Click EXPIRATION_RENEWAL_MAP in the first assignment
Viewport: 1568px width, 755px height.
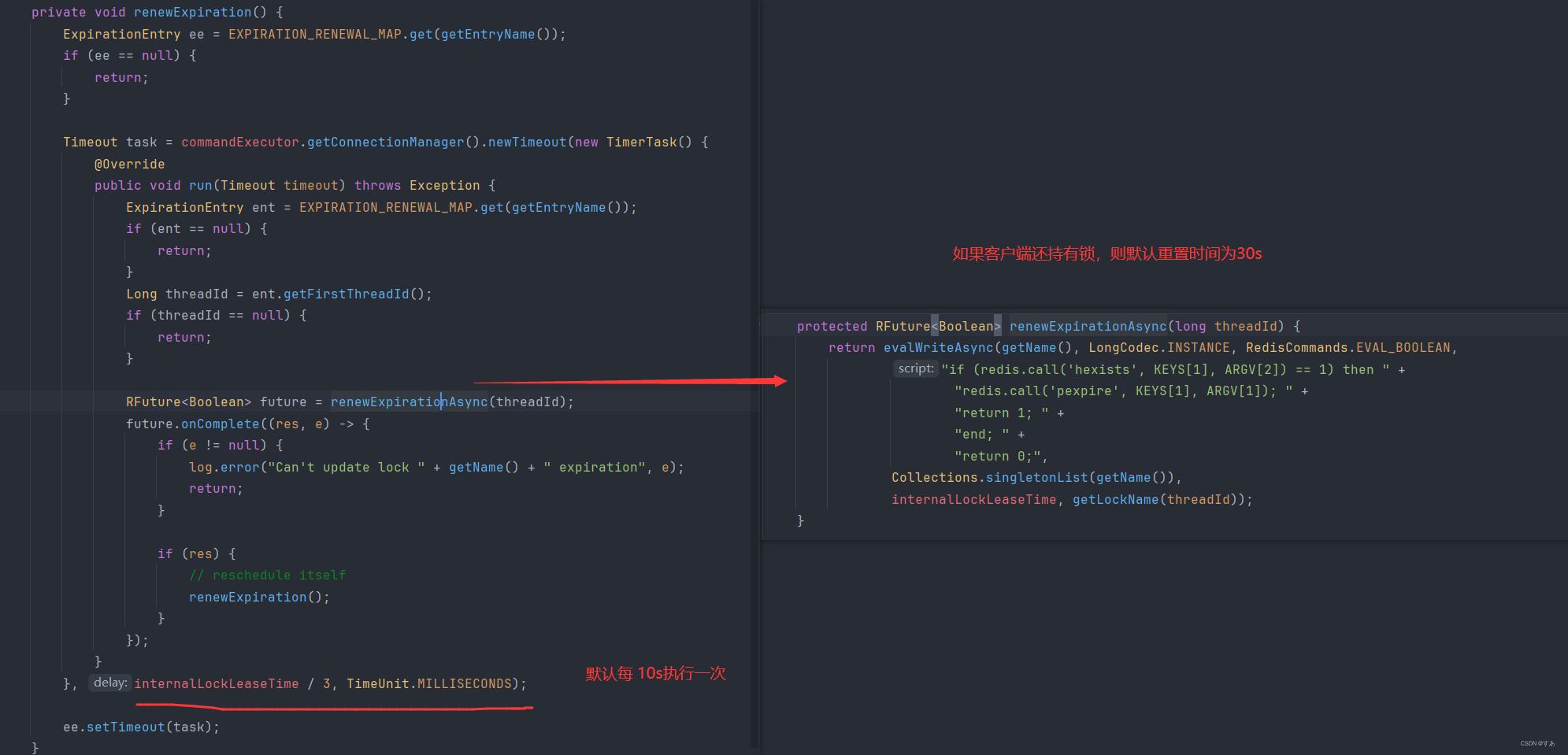[x=315, y=35]
